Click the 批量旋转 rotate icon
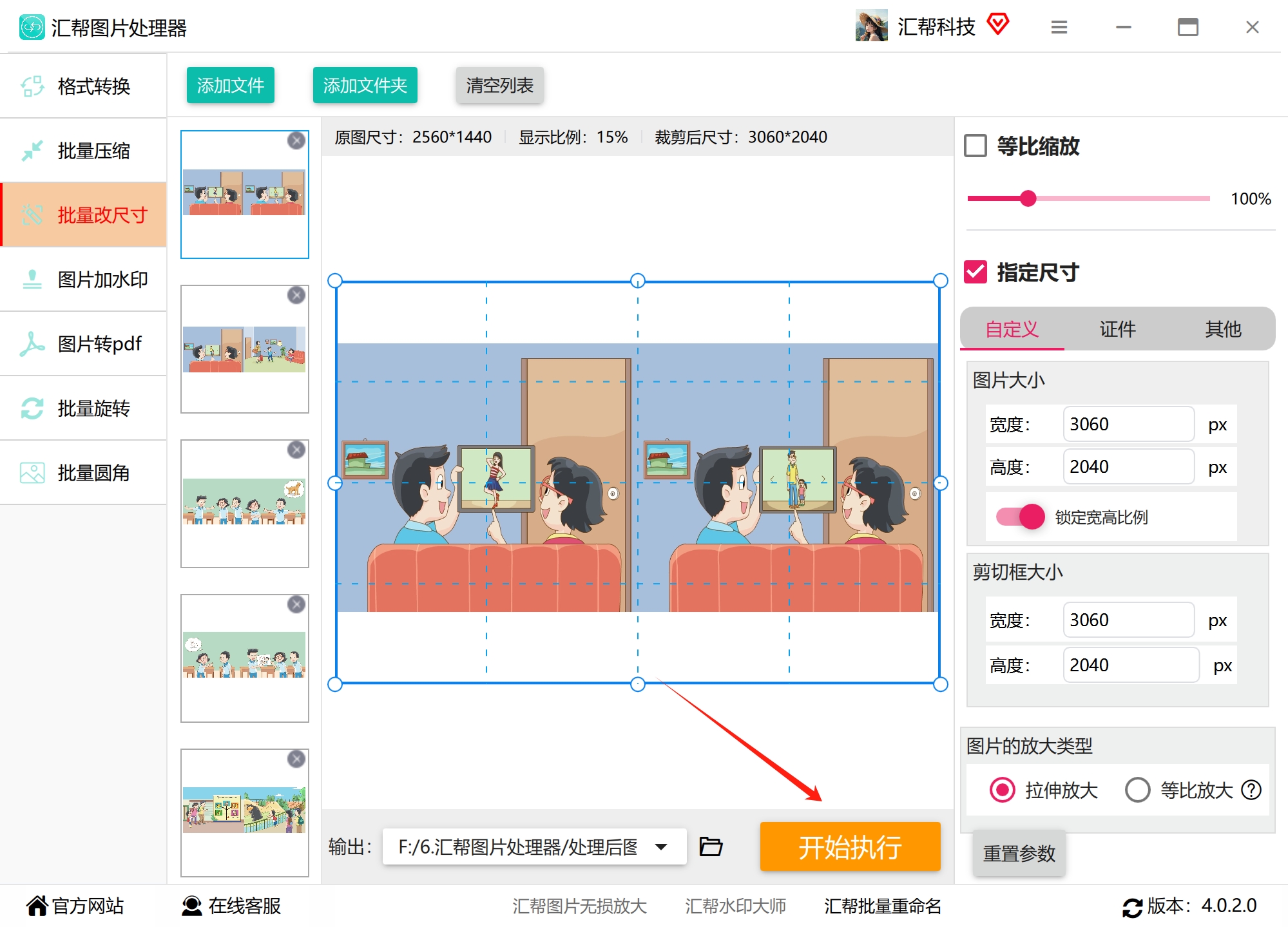 coord(32,408)
